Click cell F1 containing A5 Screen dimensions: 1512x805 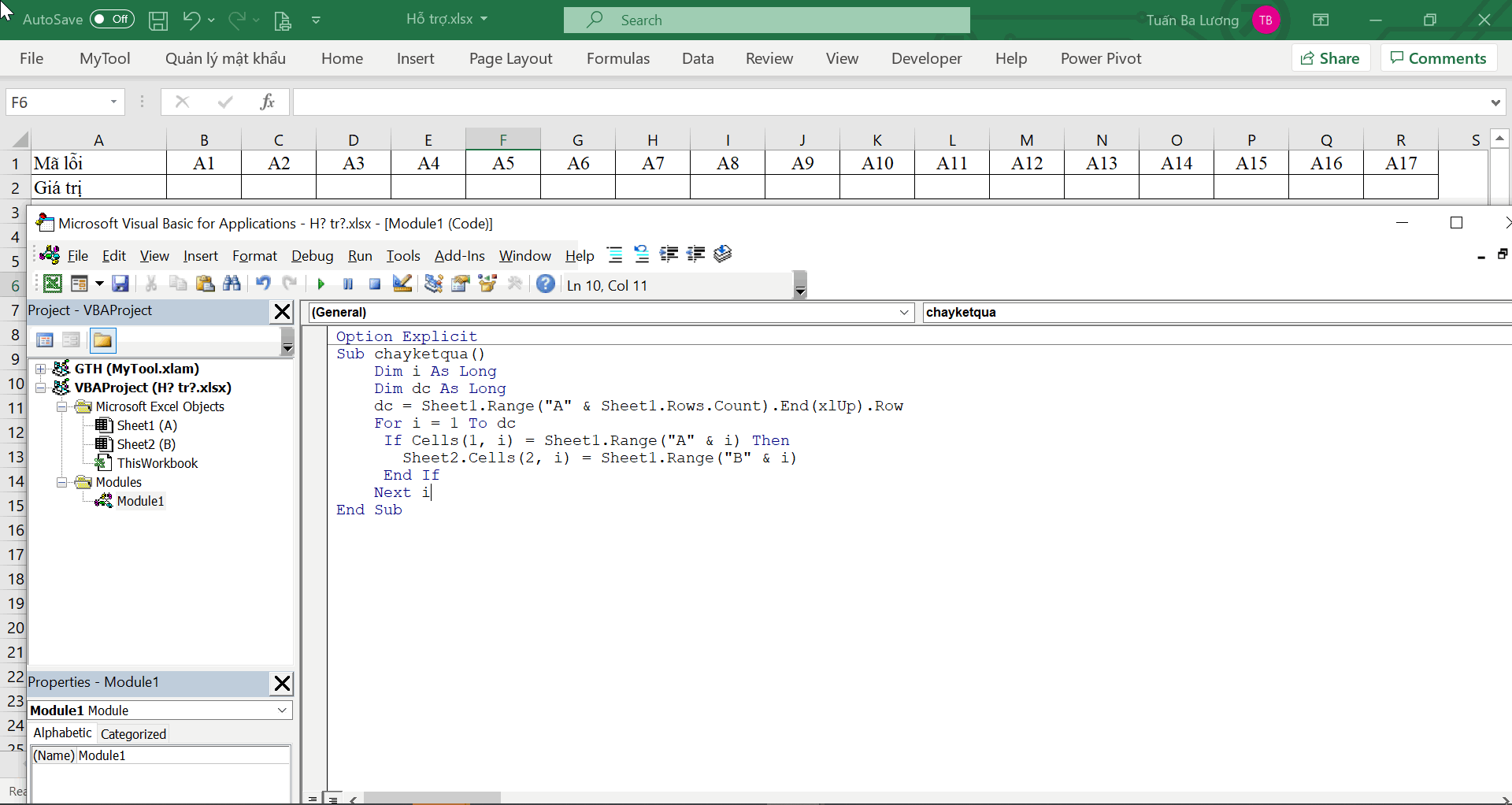(503, 163)
